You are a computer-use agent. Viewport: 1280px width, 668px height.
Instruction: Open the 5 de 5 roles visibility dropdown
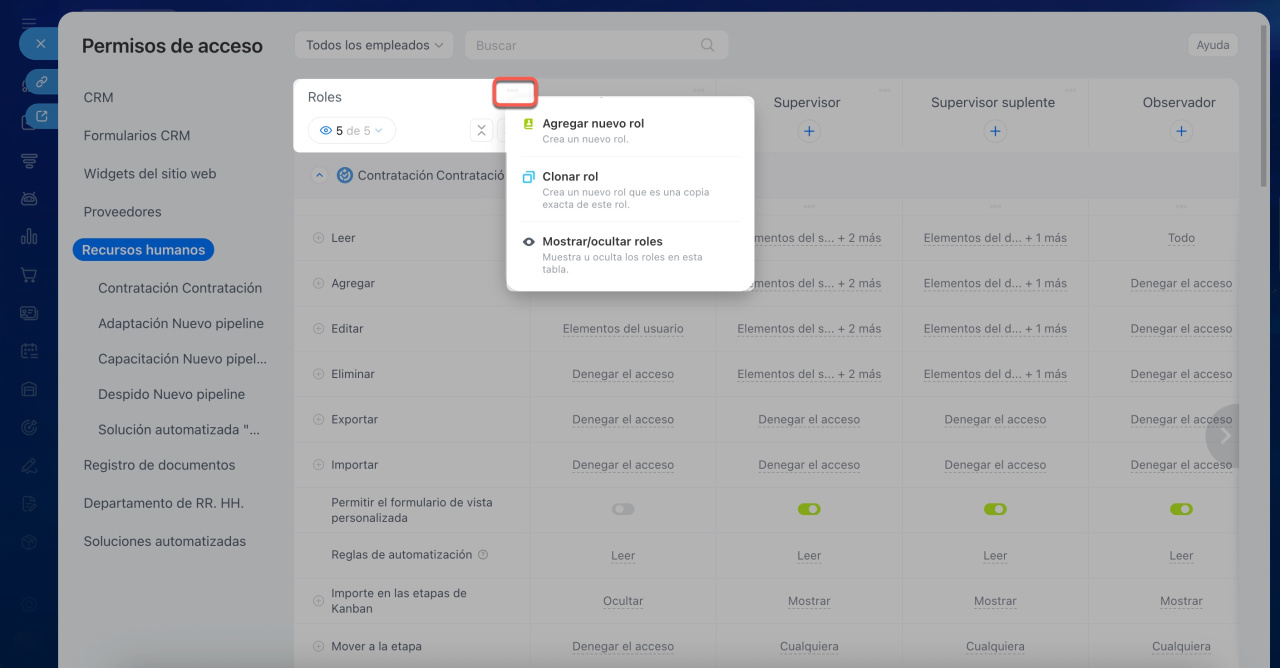pos(352,131)
